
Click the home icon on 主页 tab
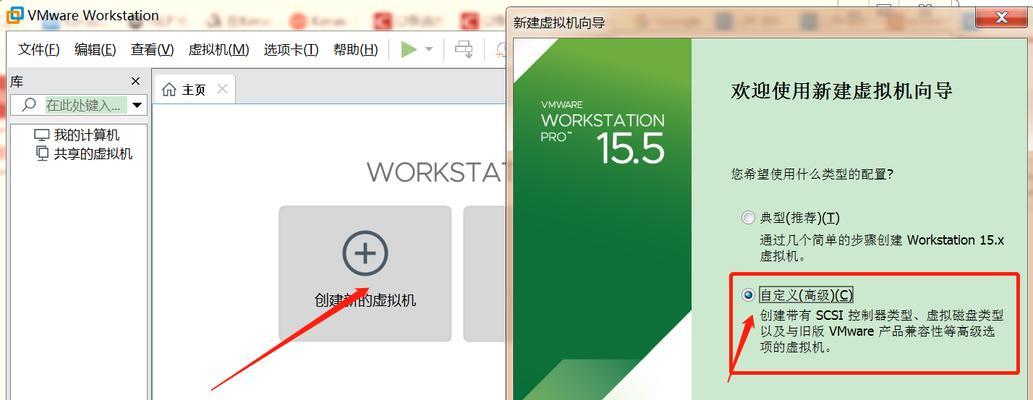coord(170,90)
